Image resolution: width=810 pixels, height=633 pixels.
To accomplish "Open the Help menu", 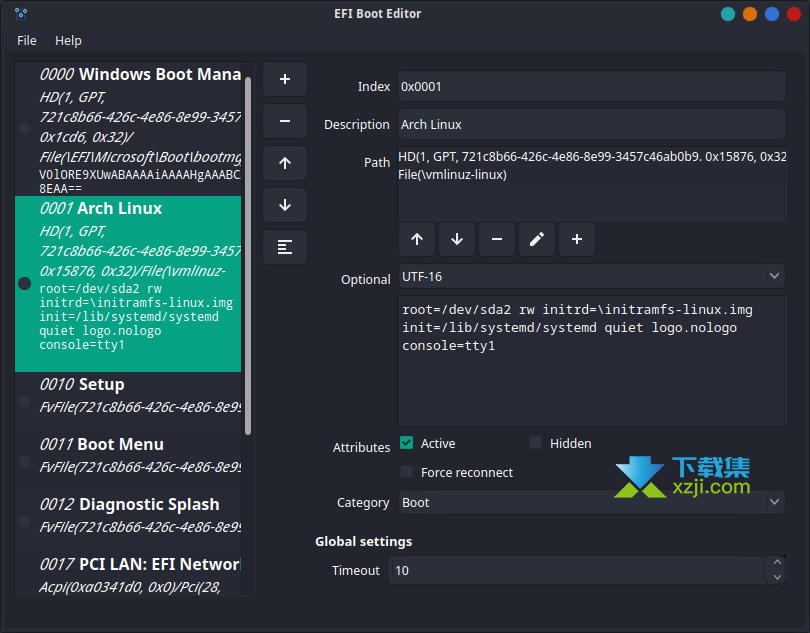I will click(x=68, y=41).
